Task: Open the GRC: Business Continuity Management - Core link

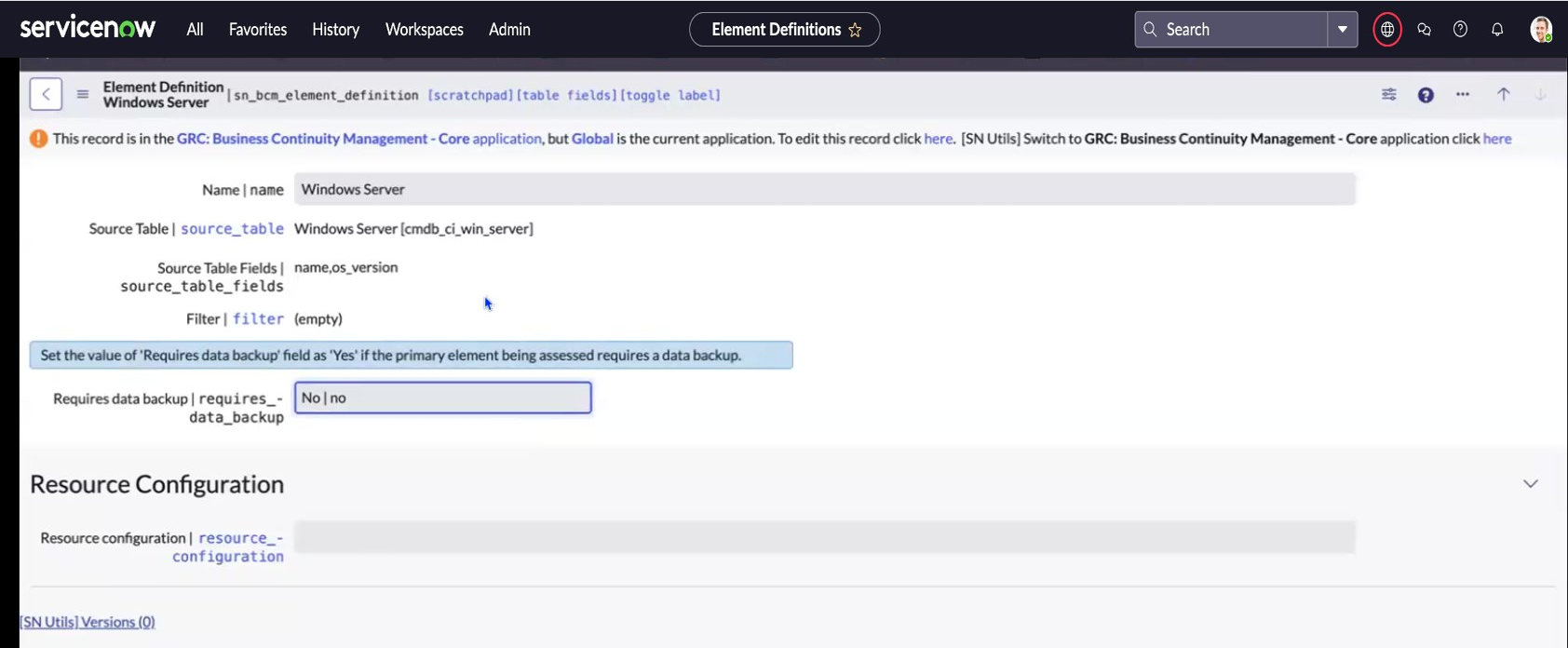Action: point(323,139)
